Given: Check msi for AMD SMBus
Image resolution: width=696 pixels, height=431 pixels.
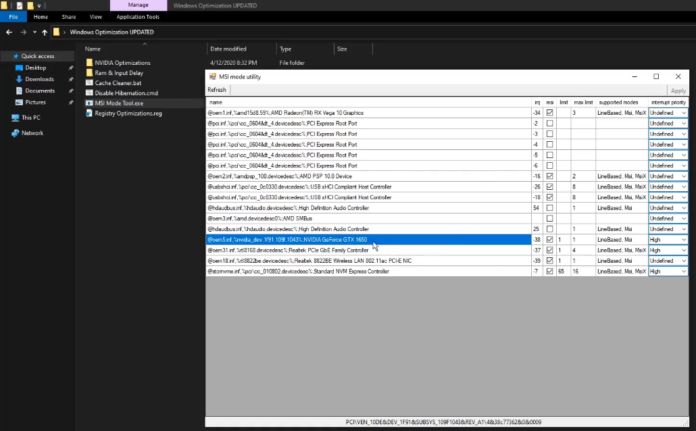Looking at the screenshot, I should coord(550,218).
